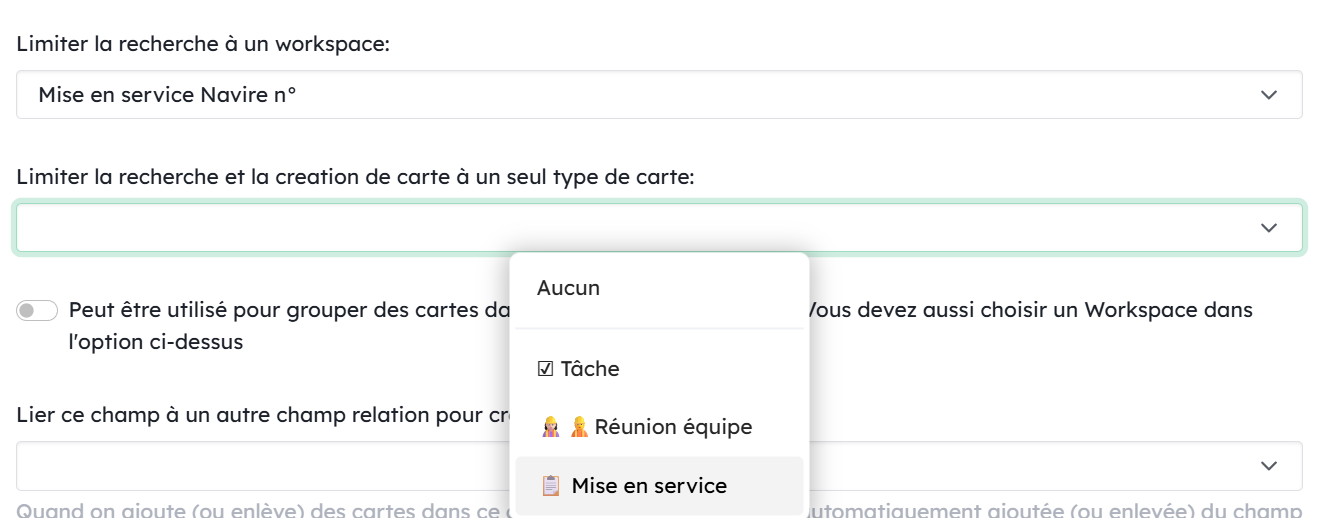Click the chevron arrow of the card type dropdown
Image resolution: width=1323 pixels, height=520 pixels.
[1269, 228]
